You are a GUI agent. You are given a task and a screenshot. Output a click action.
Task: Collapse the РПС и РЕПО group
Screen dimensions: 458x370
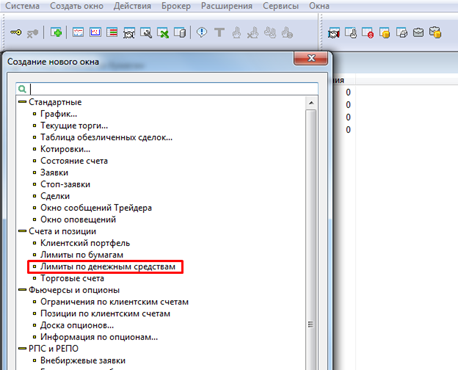click(x=22, y=349)
